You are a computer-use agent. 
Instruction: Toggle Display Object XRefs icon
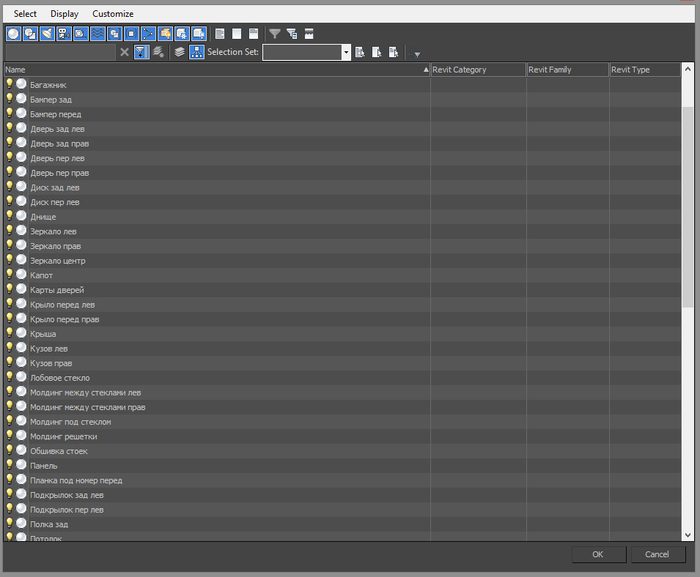pos(131,33)
